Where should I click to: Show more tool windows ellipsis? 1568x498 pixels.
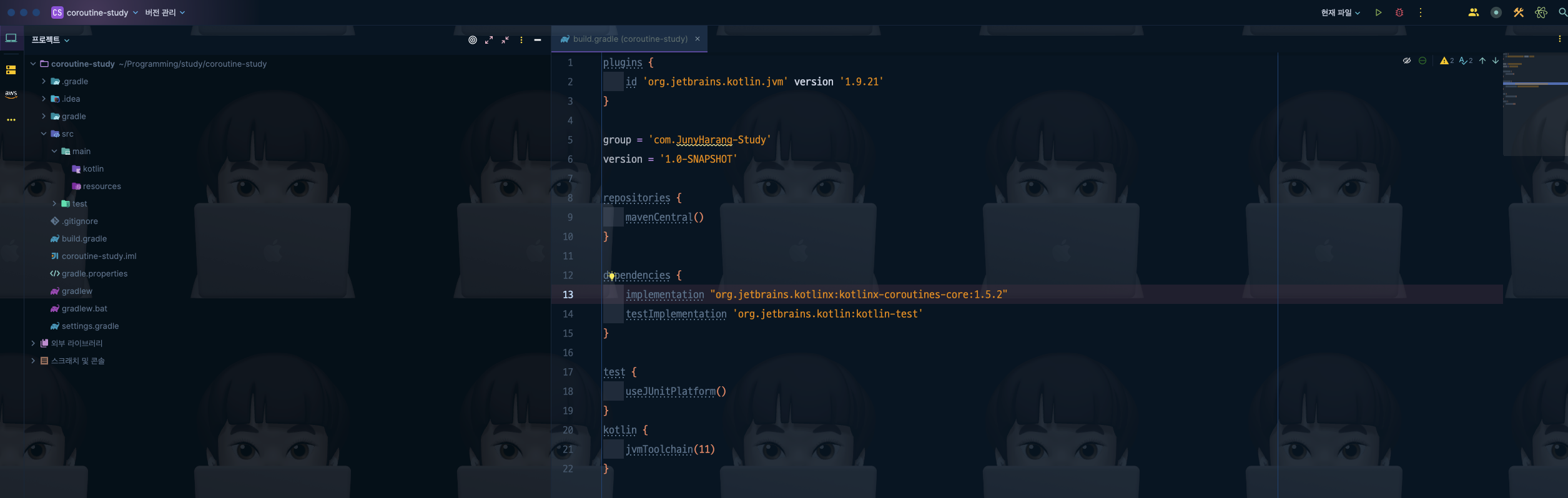(11, 119)
